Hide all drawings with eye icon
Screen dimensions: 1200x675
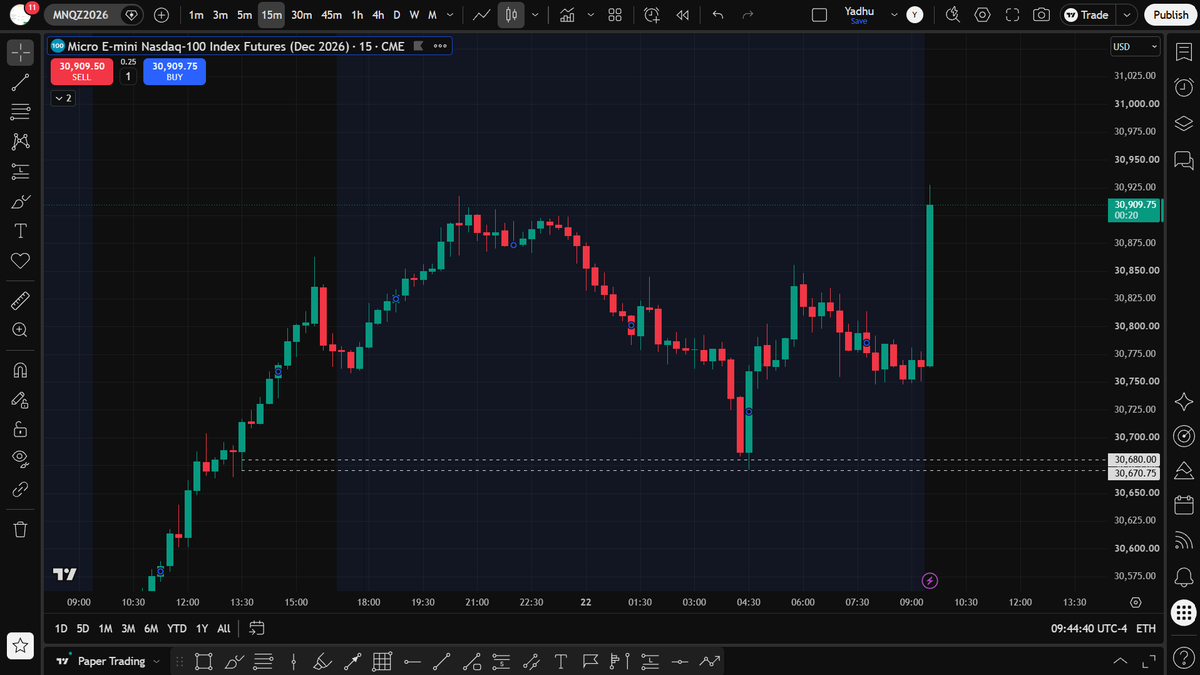pyautogui.click(x=20, y=459)
